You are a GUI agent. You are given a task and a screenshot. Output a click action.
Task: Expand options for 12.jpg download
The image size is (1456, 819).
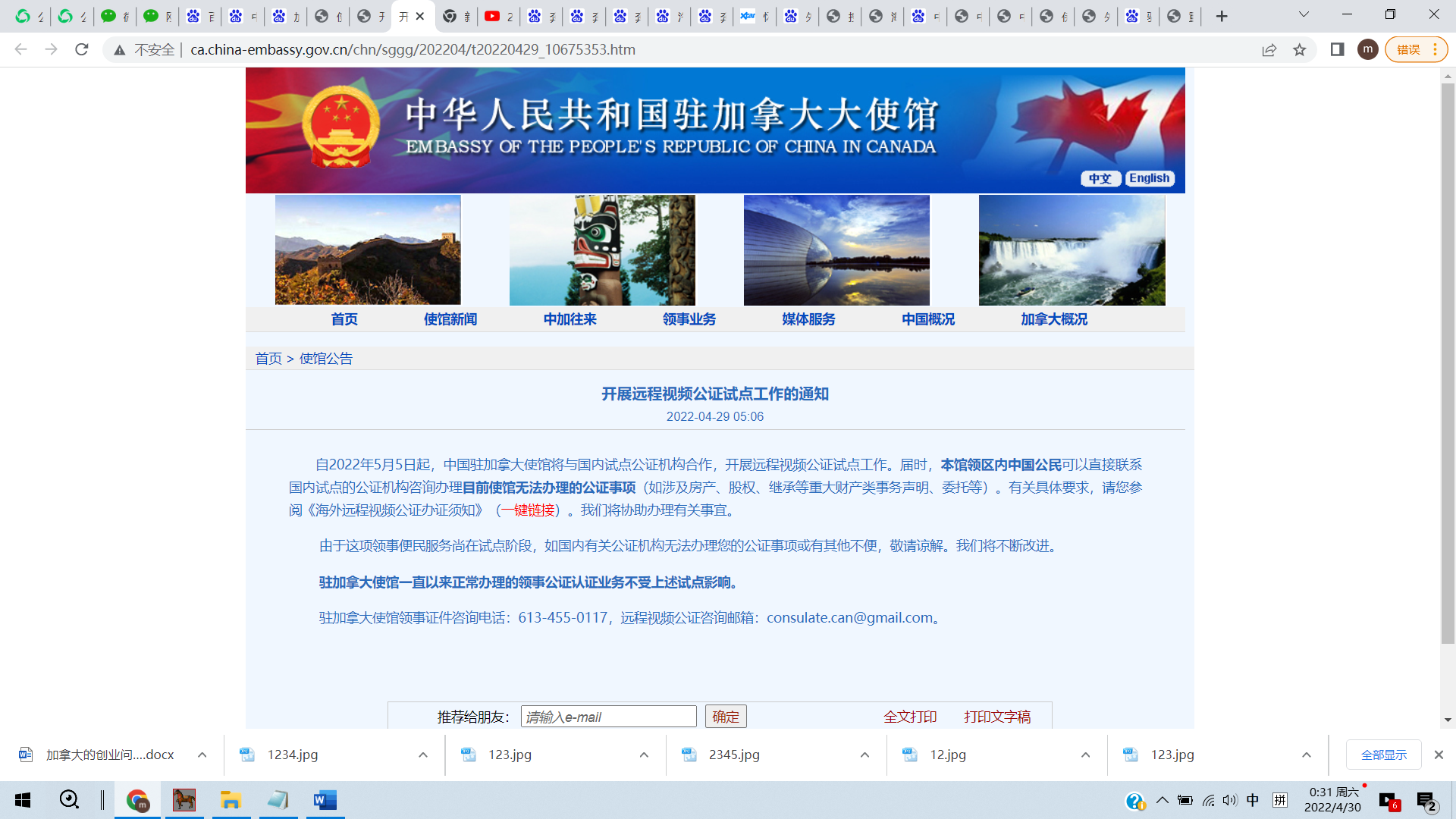coord(1085,755)
